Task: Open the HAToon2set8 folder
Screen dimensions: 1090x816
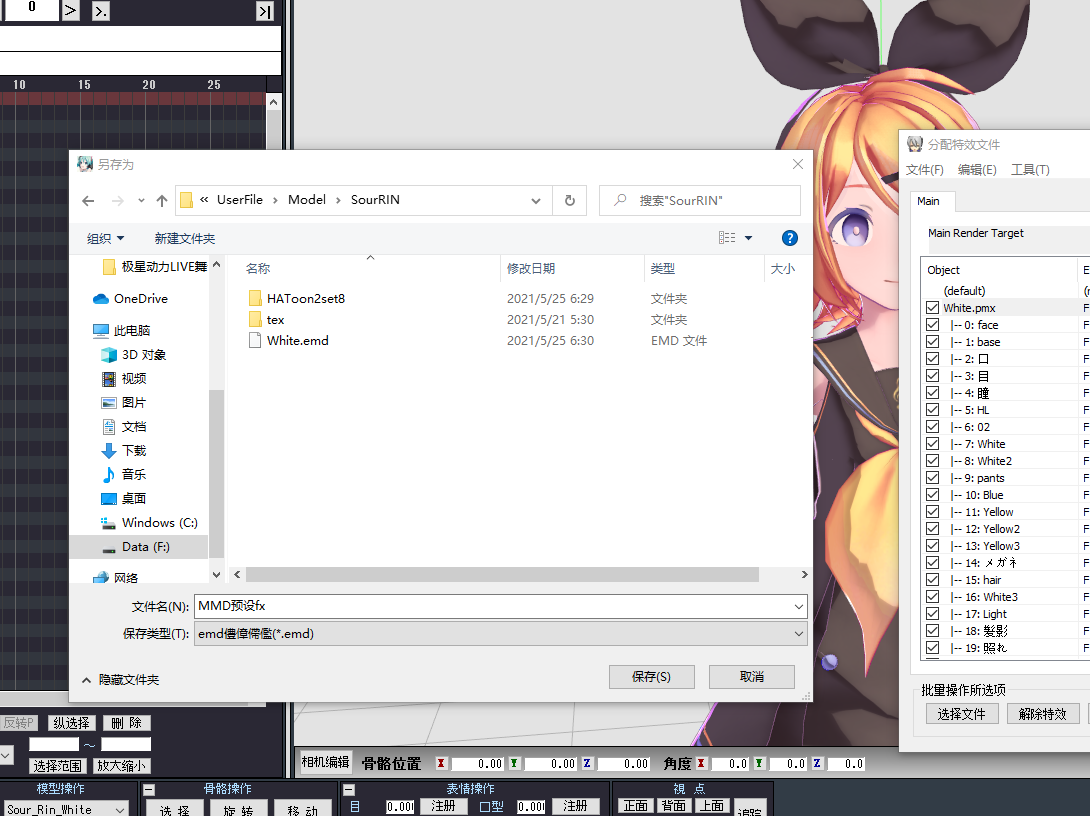Action: [x=306, y=299]
